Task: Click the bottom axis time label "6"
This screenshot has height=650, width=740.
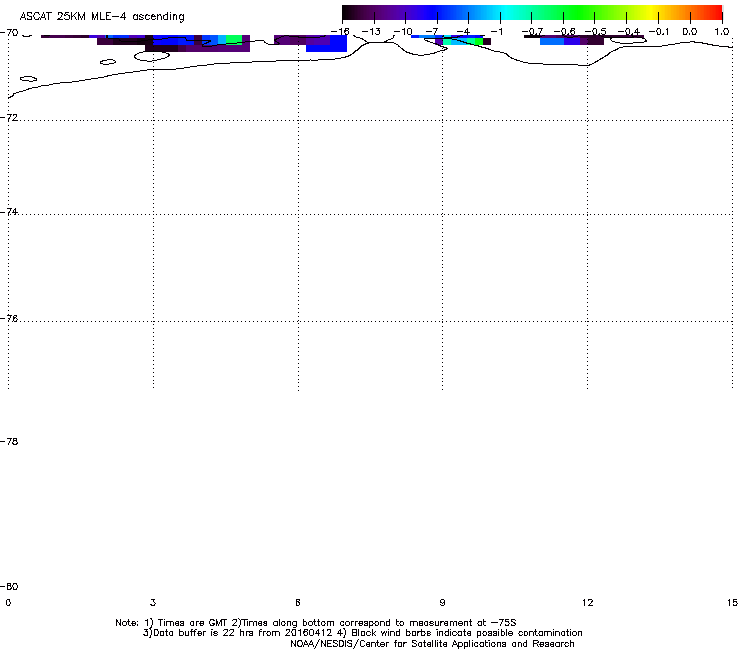Action: 298,602
